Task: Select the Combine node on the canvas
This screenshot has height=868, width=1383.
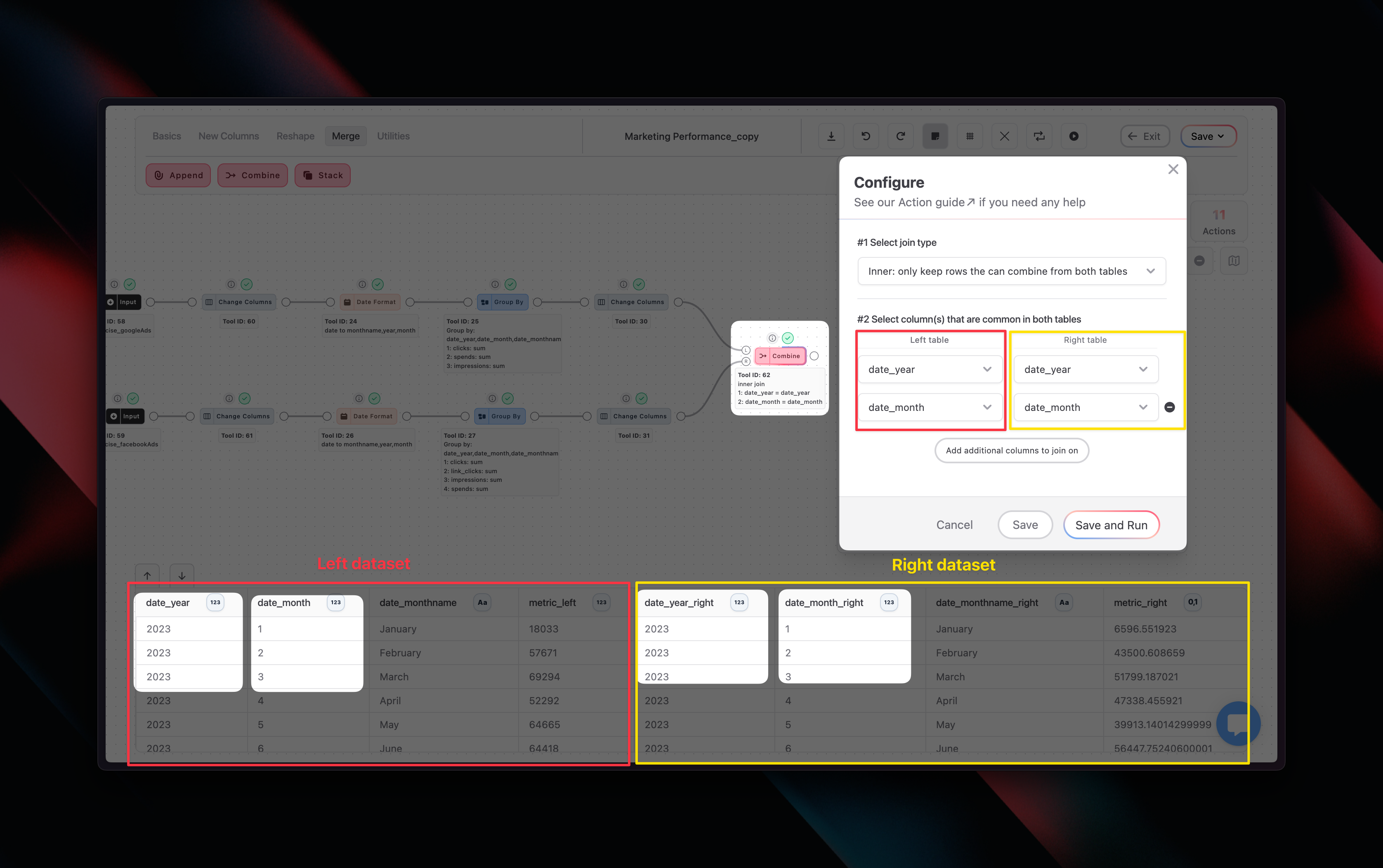Action: [x=780, y=356]
